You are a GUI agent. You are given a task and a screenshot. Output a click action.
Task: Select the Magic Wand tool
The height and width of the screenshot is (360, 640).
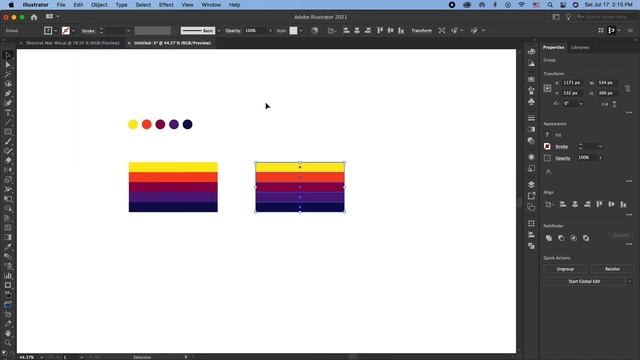[8, 74]
